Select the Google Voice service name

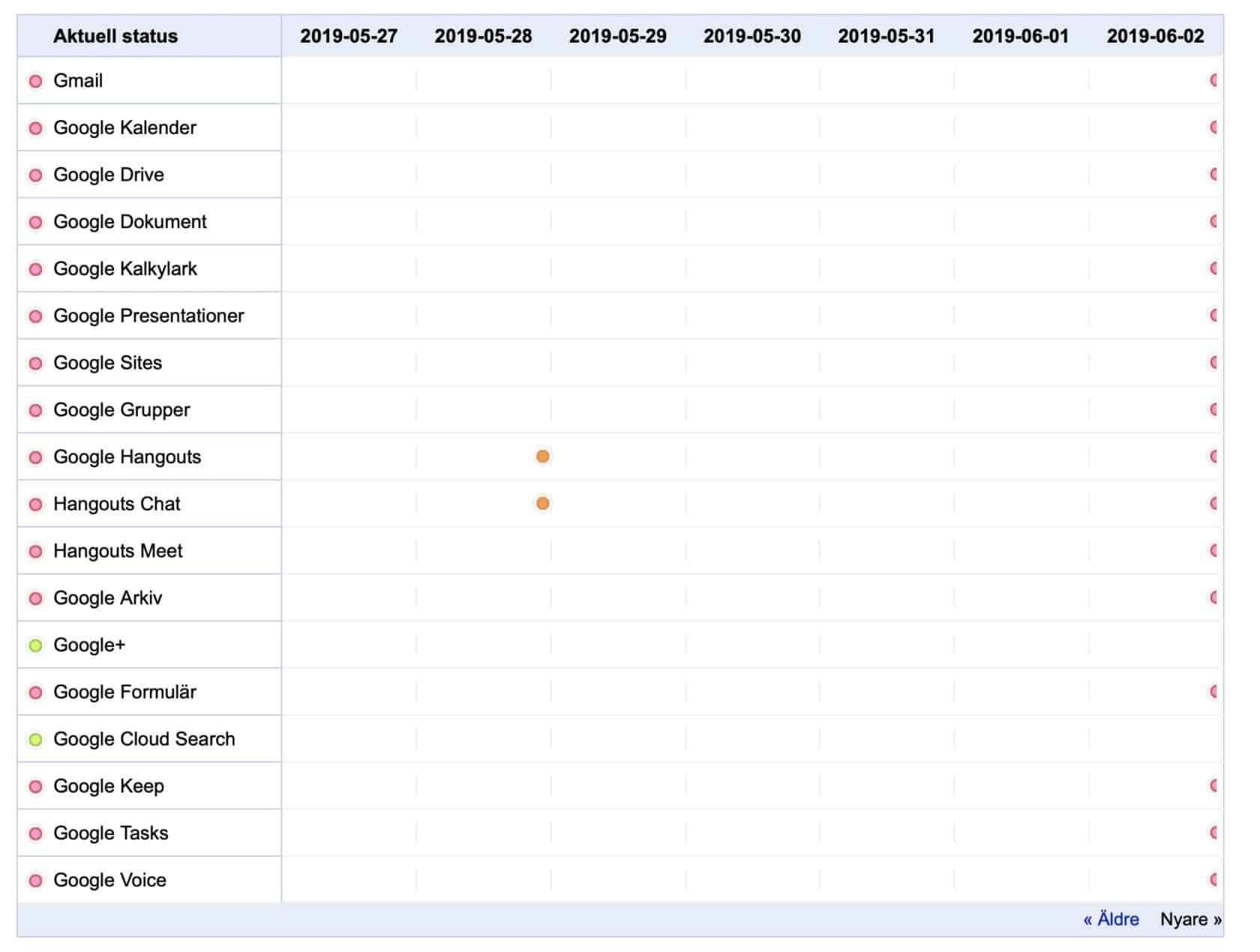(x=109, y=881)
